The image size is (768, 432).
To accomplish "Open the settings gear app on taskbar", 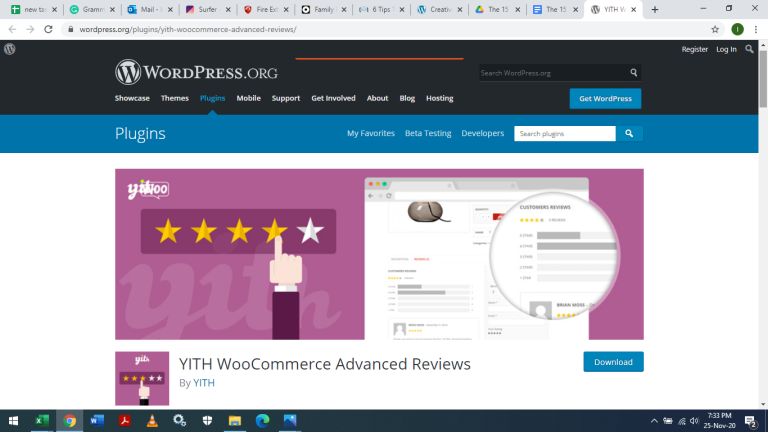I will click(179, 421).
